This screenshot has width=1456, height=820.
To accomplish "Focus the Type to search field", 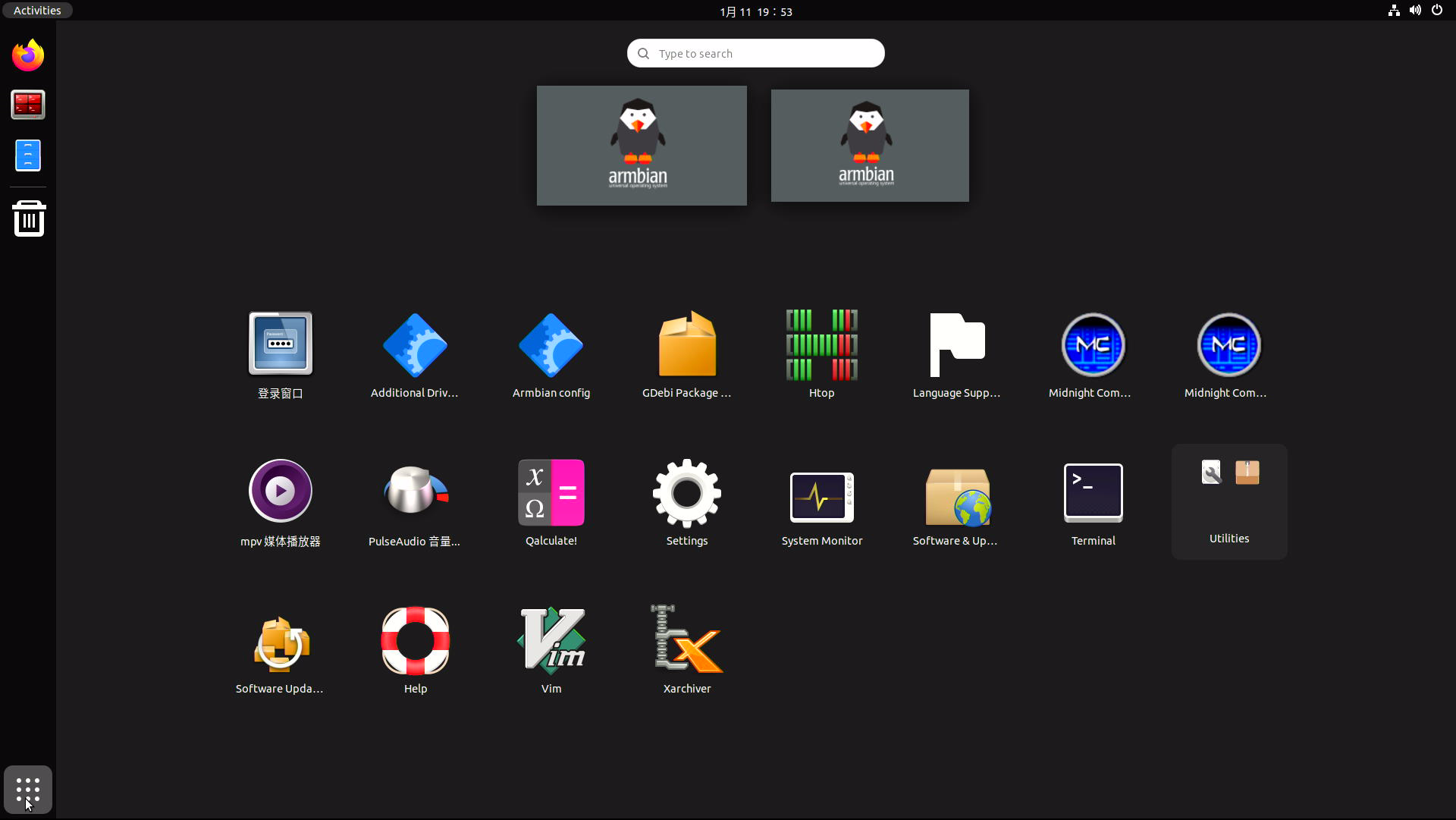I will pos(756,53).
